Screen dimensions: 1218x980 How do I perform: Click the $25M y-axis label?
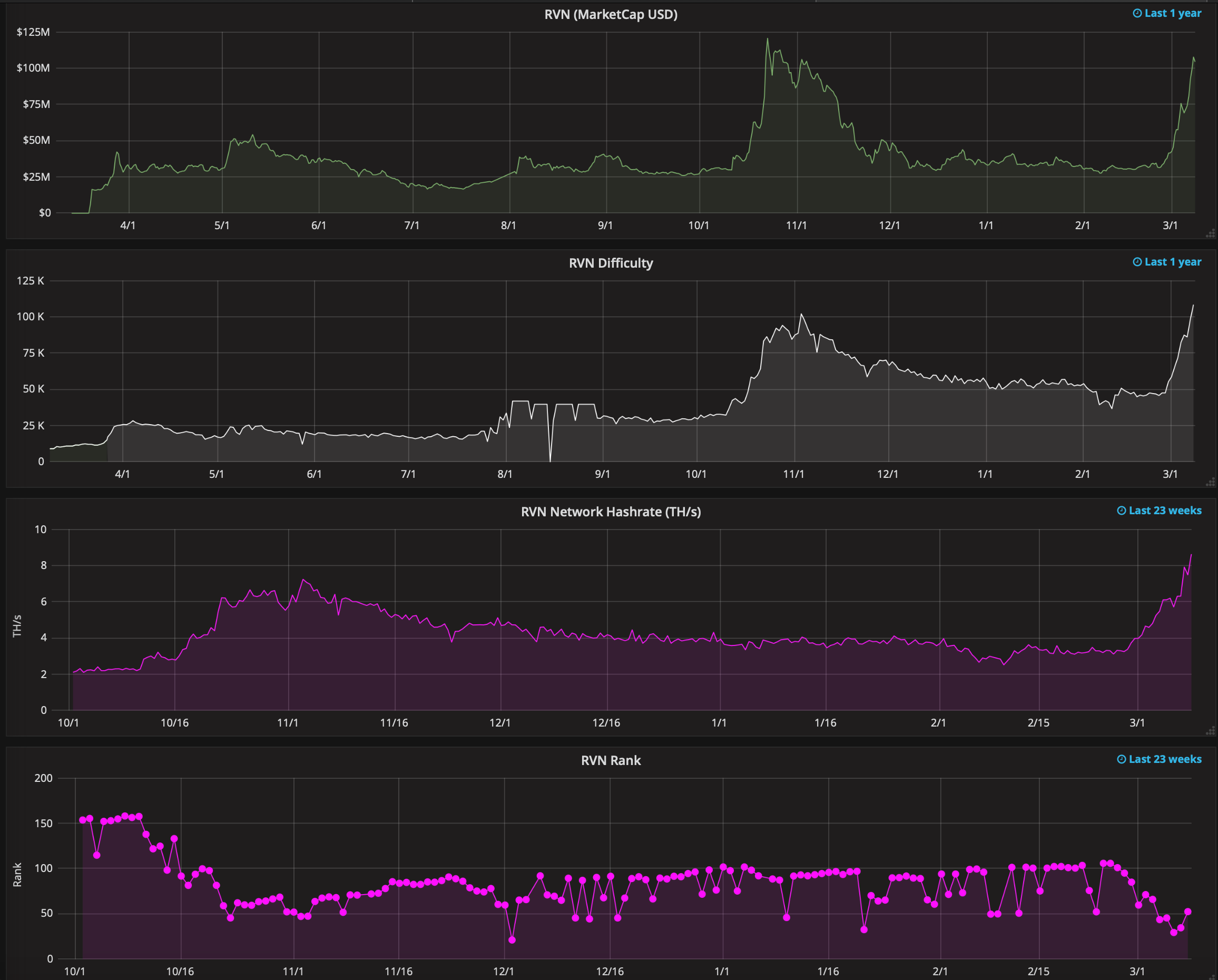[x=36, y=177]
